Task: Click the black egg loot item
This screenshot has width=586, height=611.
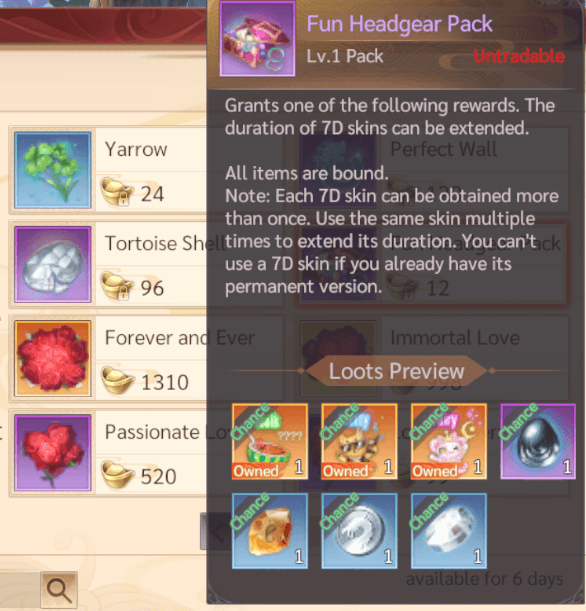Action: (538, 441)
